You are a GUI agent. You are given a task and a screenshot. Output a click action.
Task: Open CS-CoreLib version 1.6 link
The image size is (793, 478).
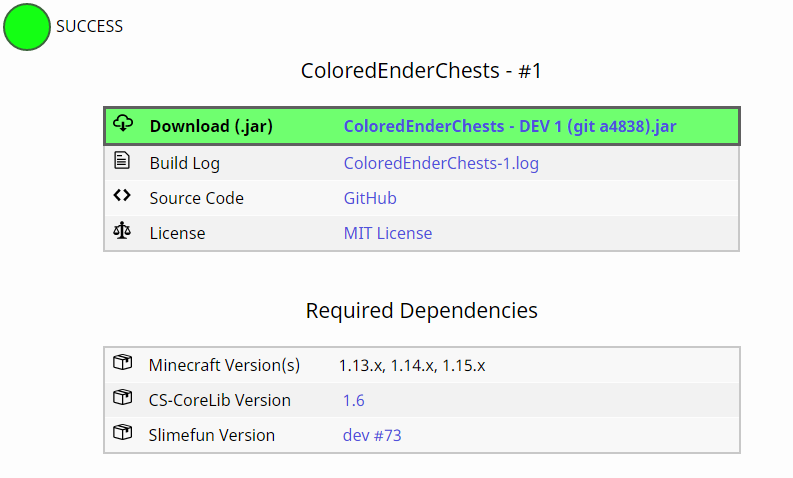pyautogui.click(x=354, y=400)
